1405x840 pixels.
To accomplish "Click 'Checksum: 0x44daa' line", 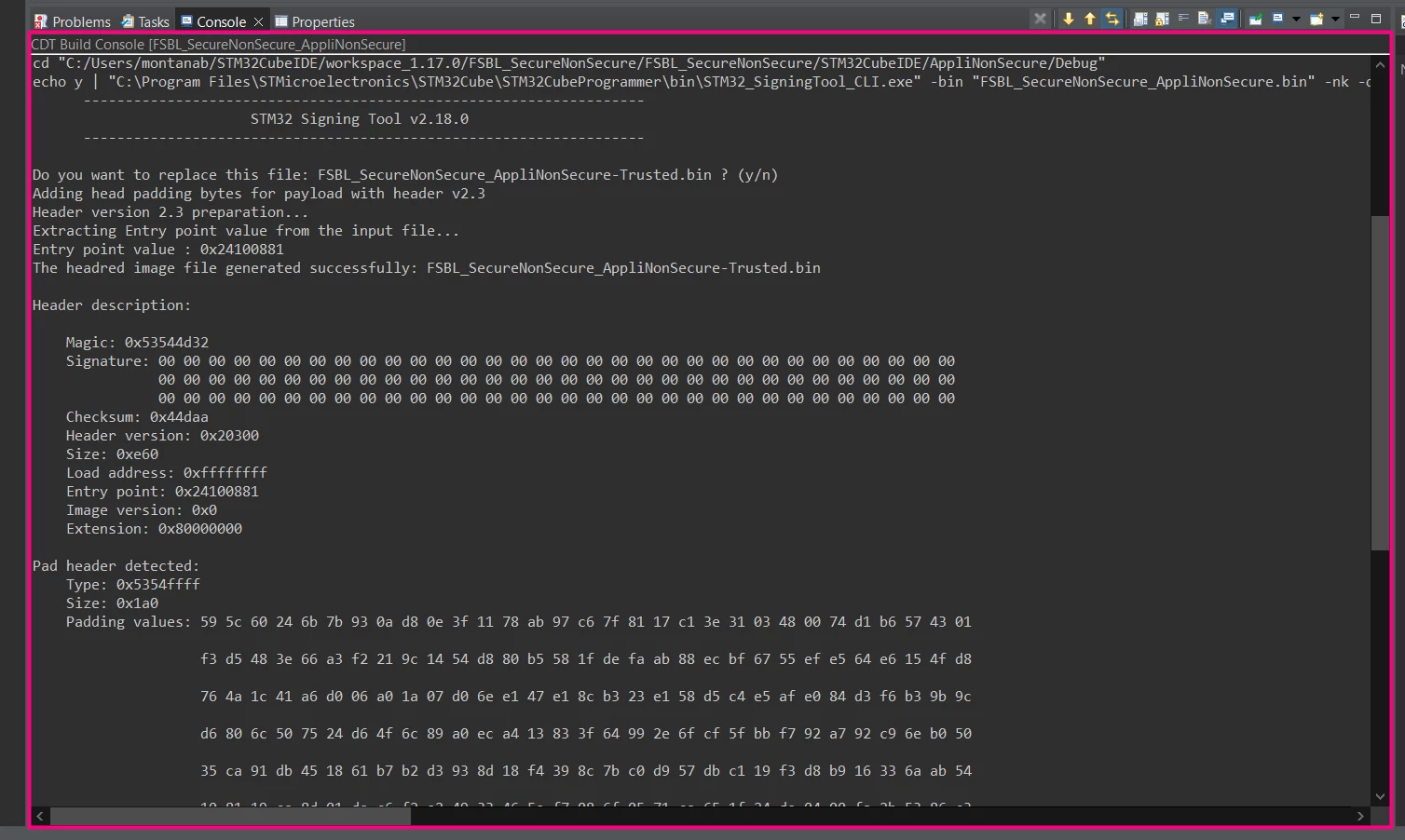I will 137,416.
